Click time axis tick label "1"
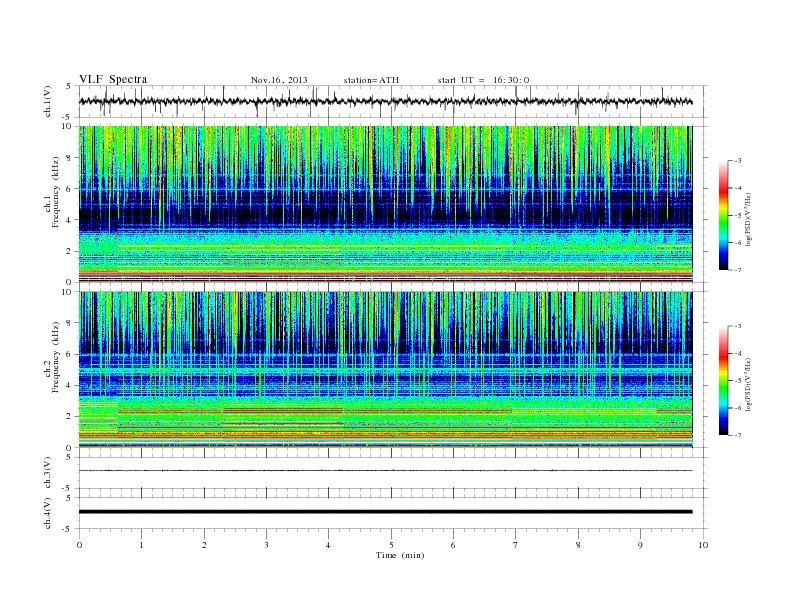Screen dimensions: 792x612 click(x=141, y=545)
